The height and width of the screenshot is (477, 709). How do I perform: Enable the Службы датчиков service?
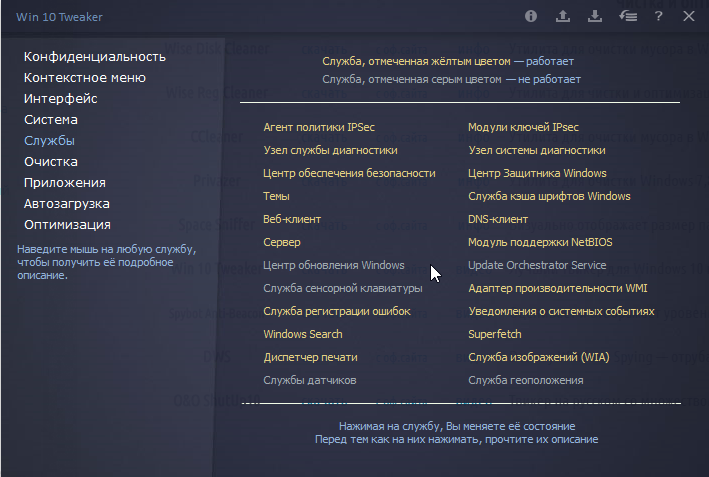coord(310,380)
